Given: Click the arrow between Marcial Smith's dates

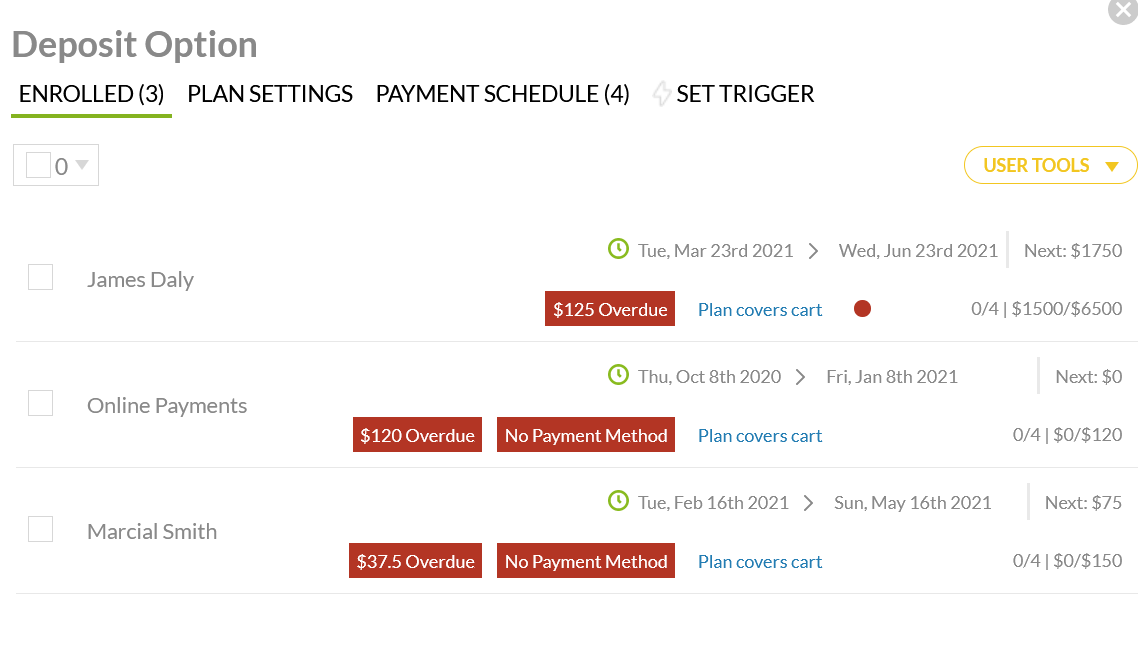Looking at the screenshot, I should [x=809, y=503].
